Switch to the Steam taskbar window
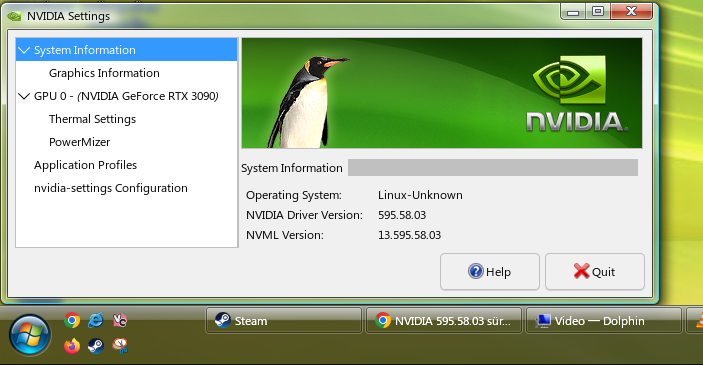 pyautogui.click(x=284, y=321)
